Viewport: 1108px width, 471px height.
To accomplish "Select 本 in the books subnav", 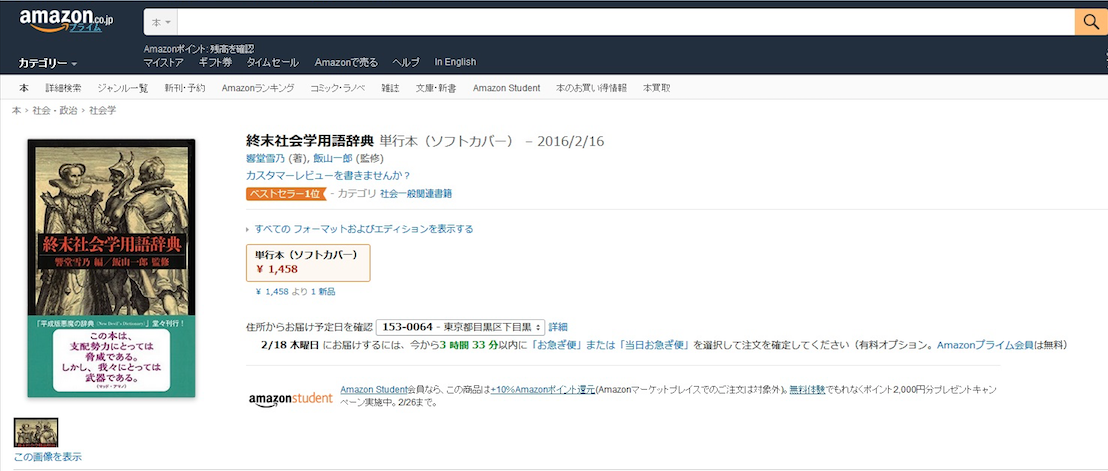I will pyautogui.click(x=23, y=88).
